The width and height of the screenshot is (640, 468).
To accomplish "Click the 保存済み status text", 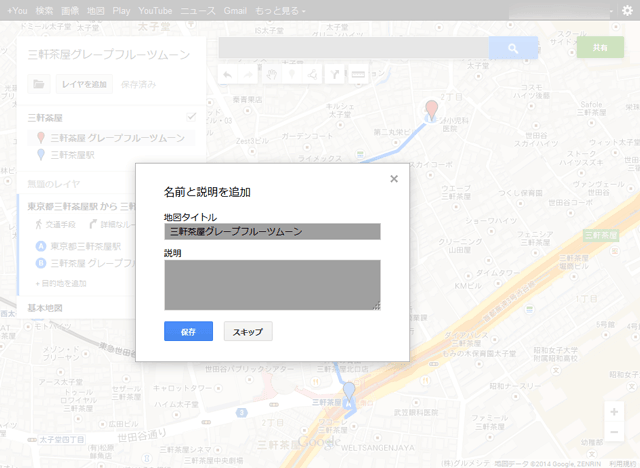I will pos(138,84).
